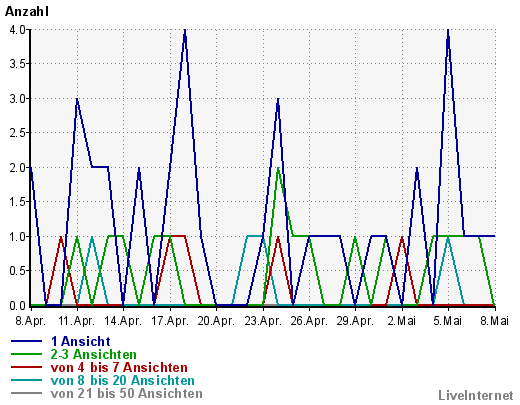Click the gray 'von 21 bis 50 Ansichten' legend line
Screen dimensions: 520x405
26,393
